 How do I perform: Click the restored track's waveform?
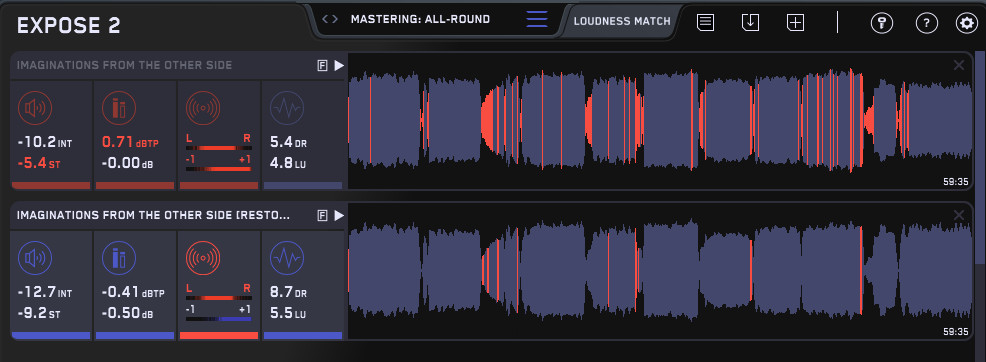pyautogui.click(x=660, y=271)
